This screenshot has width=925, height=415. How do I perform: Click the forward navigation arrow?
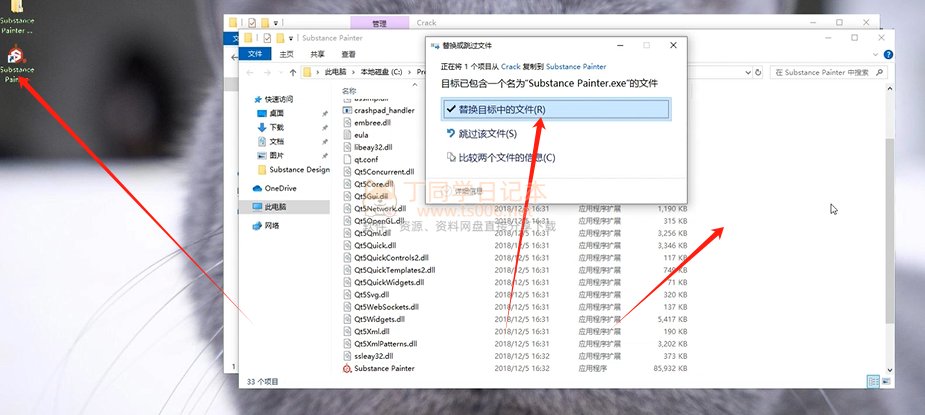pyautogui.click(x=267, y=73)
